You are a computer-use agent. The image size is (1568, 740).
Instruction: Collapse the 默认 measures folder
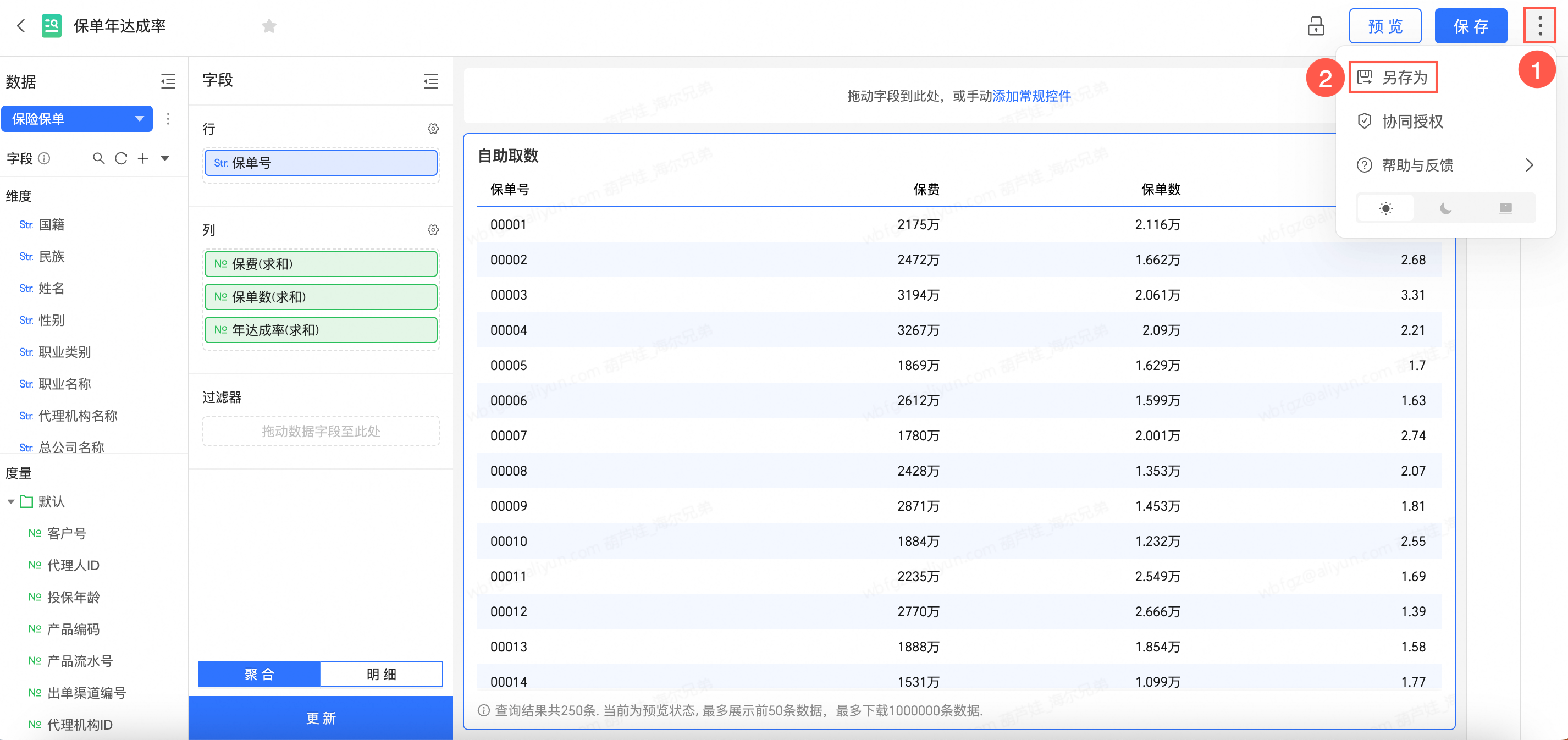pyautogui.click(x=11, y=501)
